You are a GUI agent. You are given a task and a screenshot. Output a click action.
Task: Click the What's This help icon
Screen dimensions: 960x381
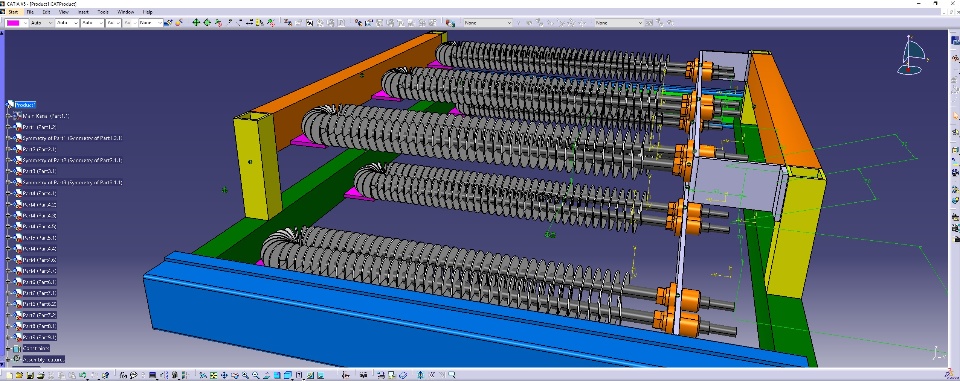tap(105, 375)
